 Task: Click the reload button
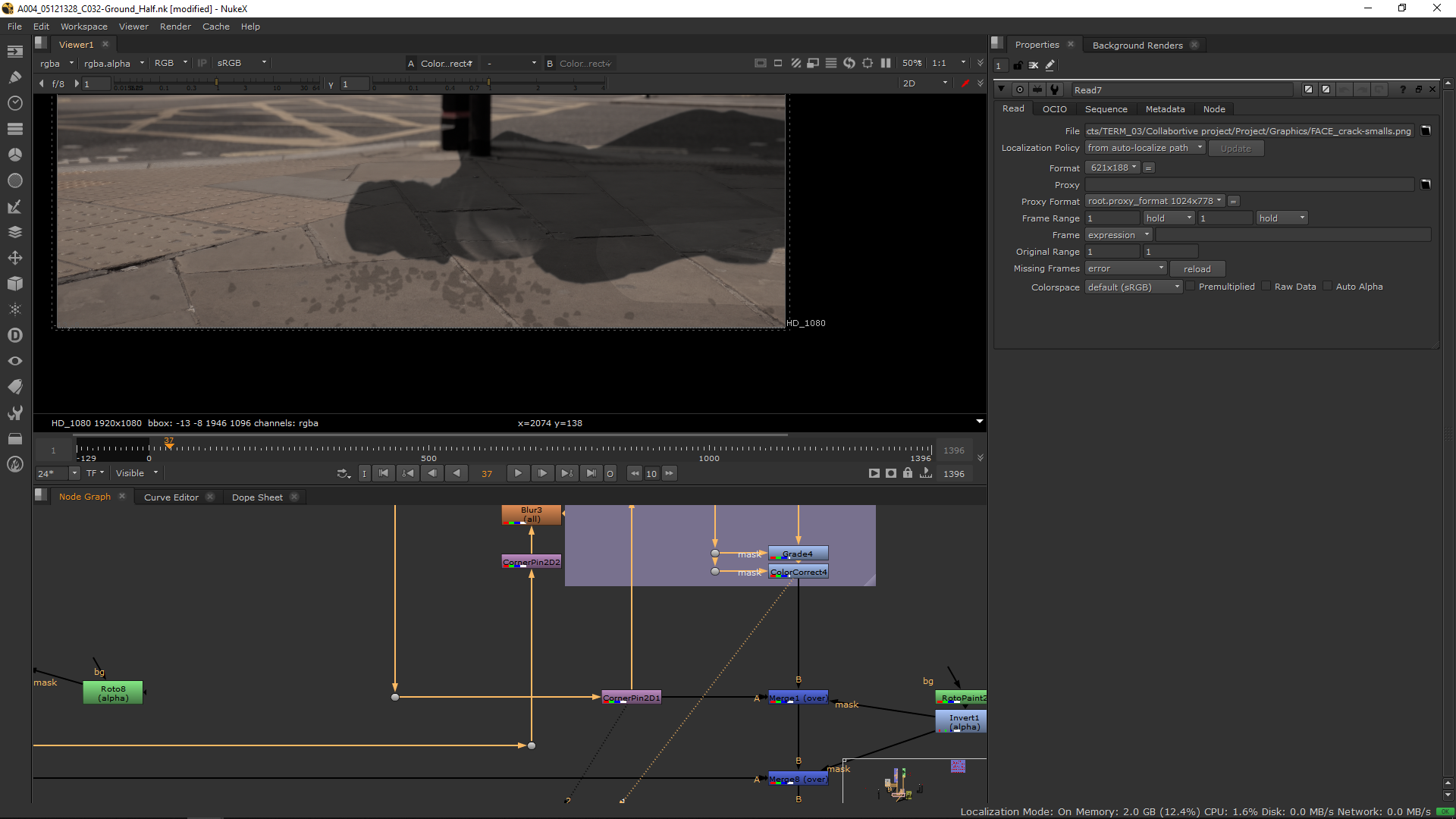pos(1197,269)
